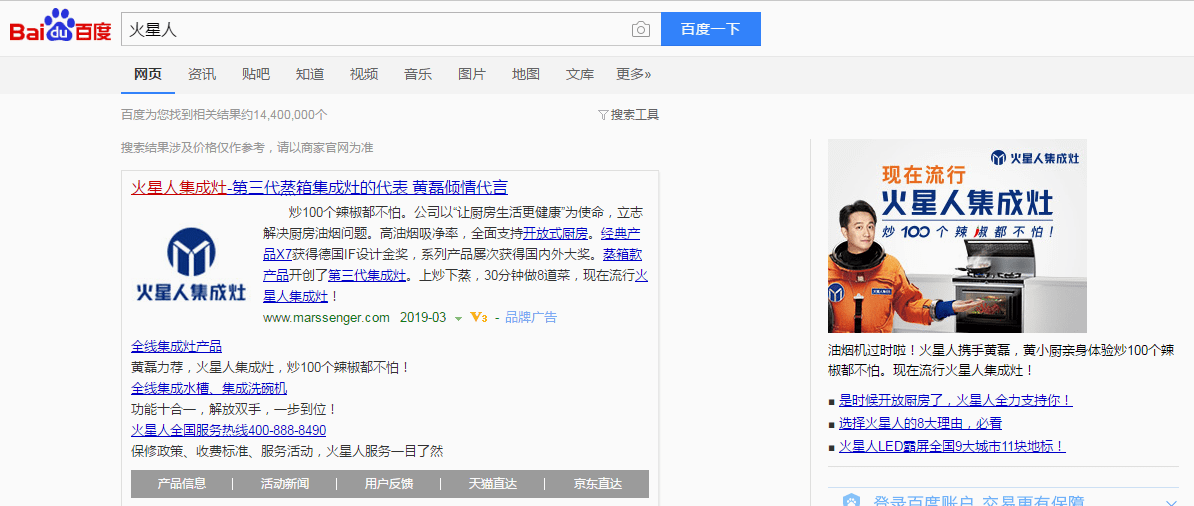Screen dimensions: 1194x506
Task: Go to the 知道 tab
Action: pos(310,75)
